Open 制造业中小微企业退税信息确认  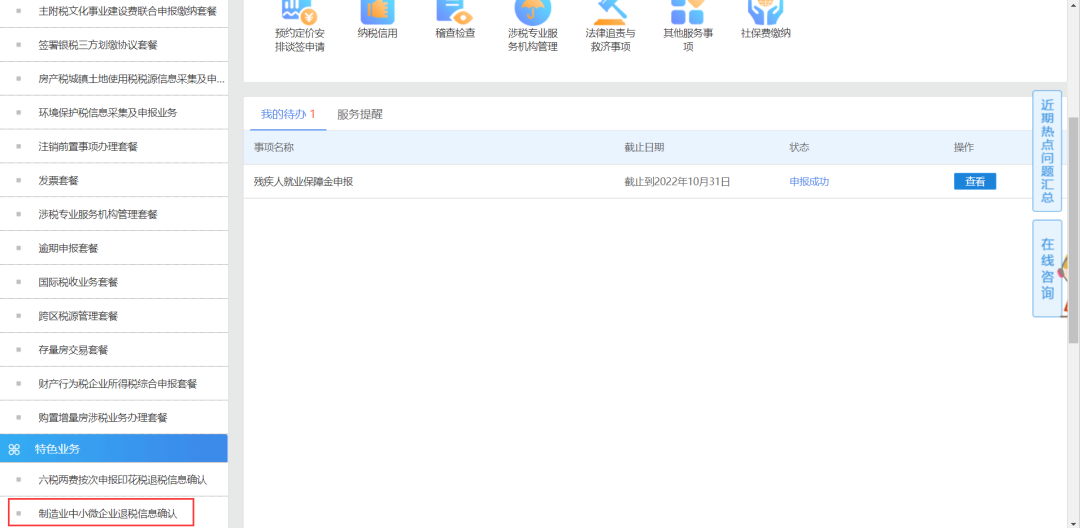[x=107, y=514]
